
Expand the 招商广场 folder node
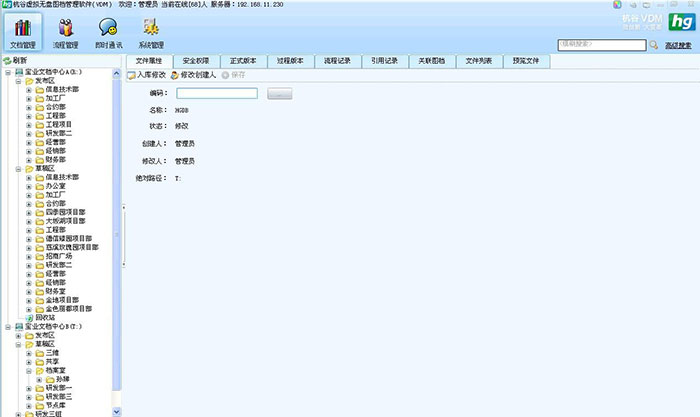tap(29, 256)
